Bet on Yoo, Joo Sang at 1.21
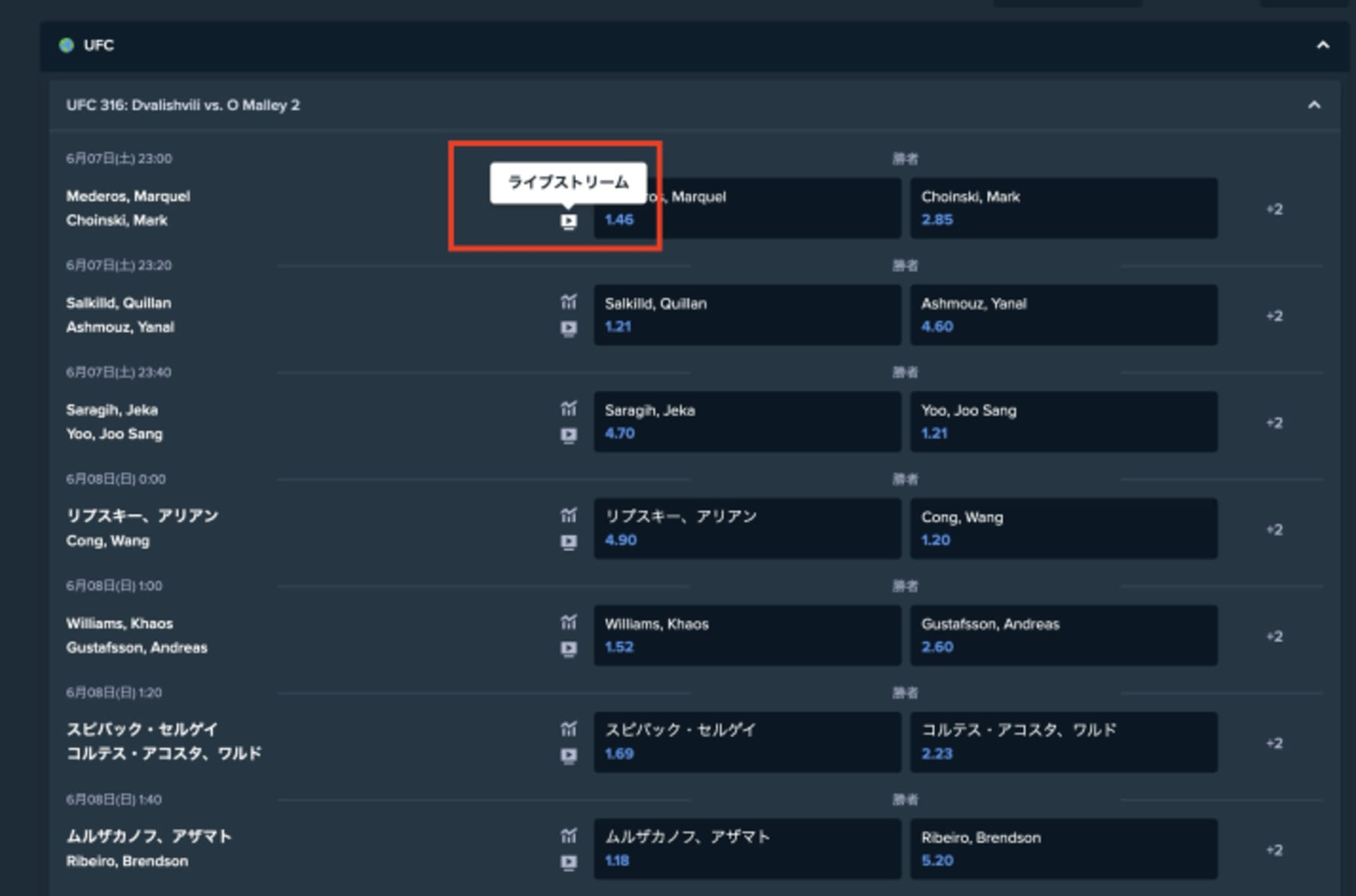The height and width of the screenshot is (896, 1356). pos(1064,422)
